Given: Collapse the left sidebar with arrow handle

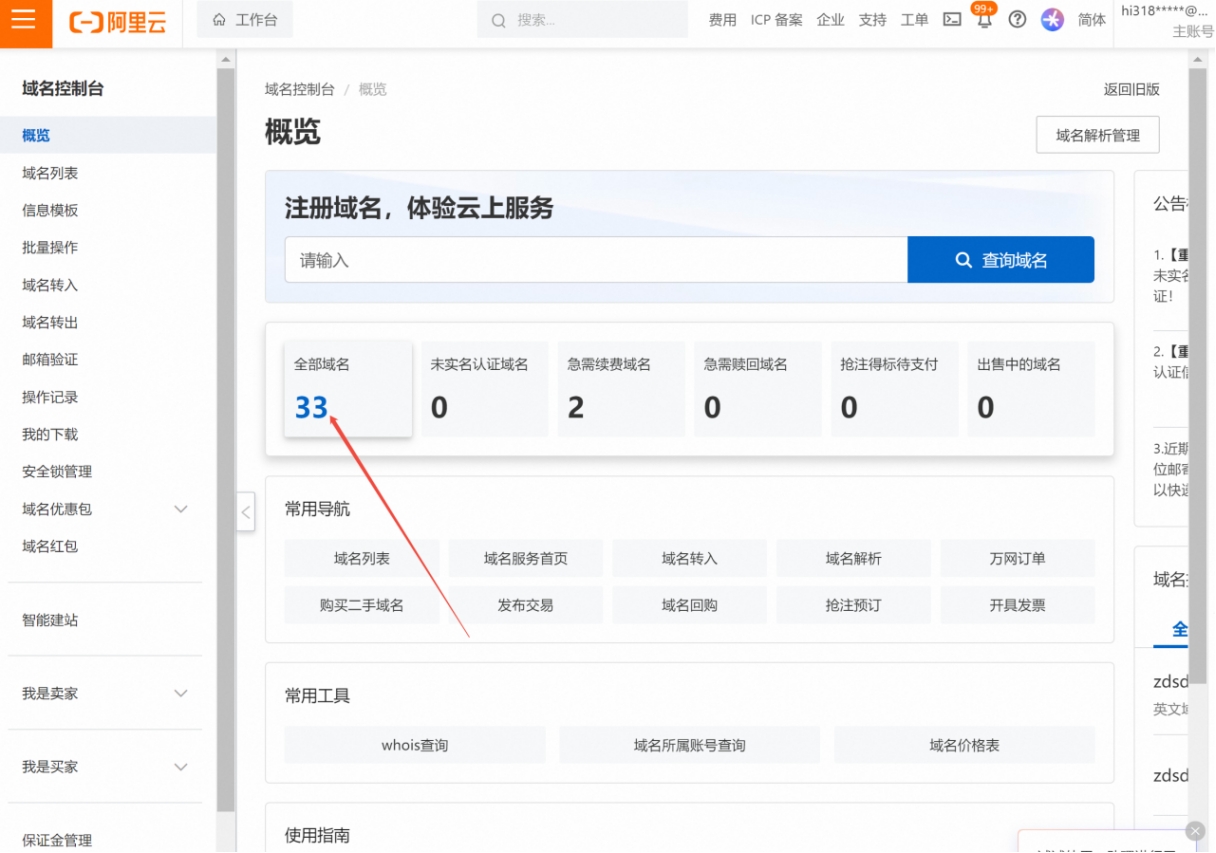Looking at the screenshot, I should coord(246,513).
